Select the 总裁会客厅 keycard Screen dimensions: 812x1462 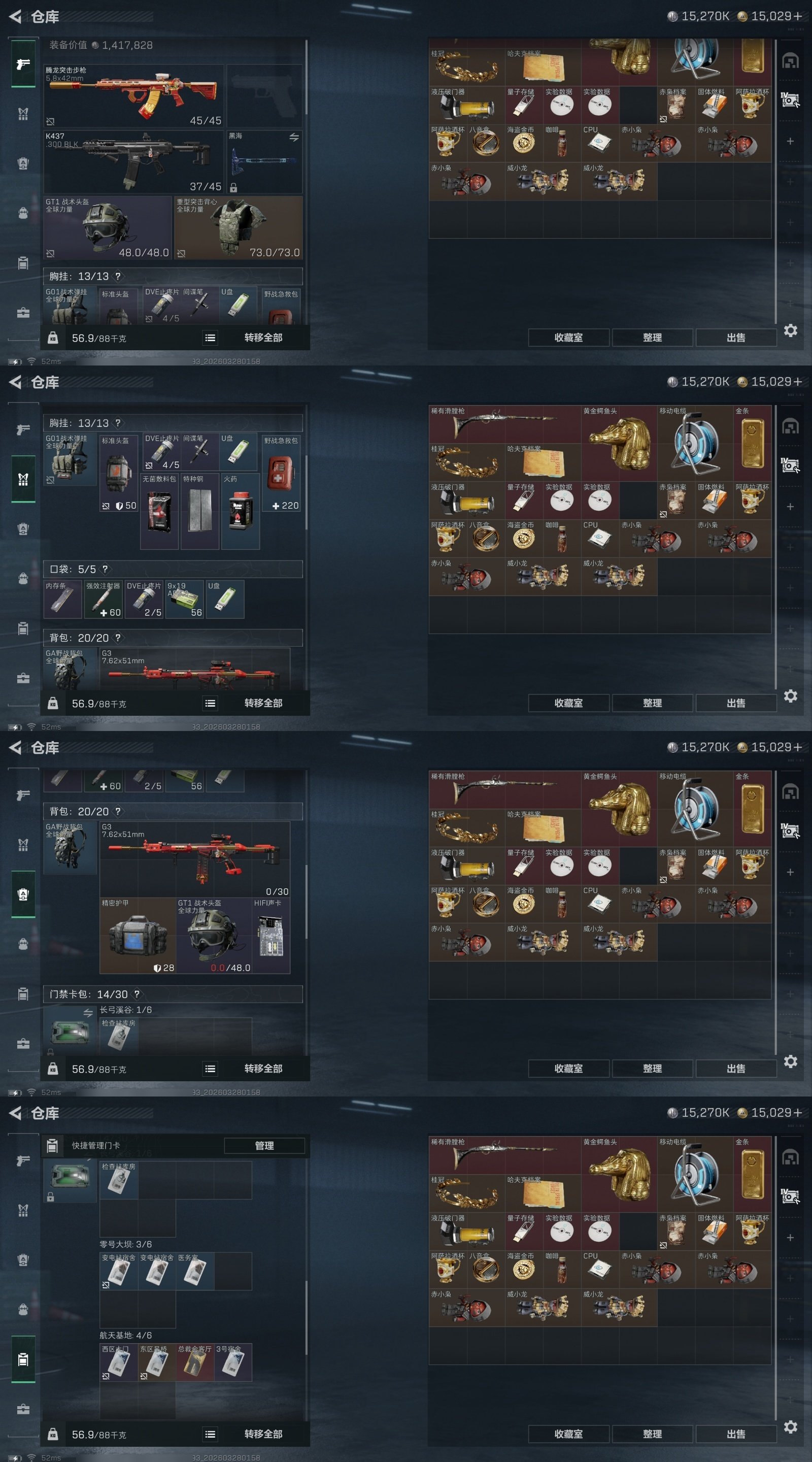(195, 1361)
